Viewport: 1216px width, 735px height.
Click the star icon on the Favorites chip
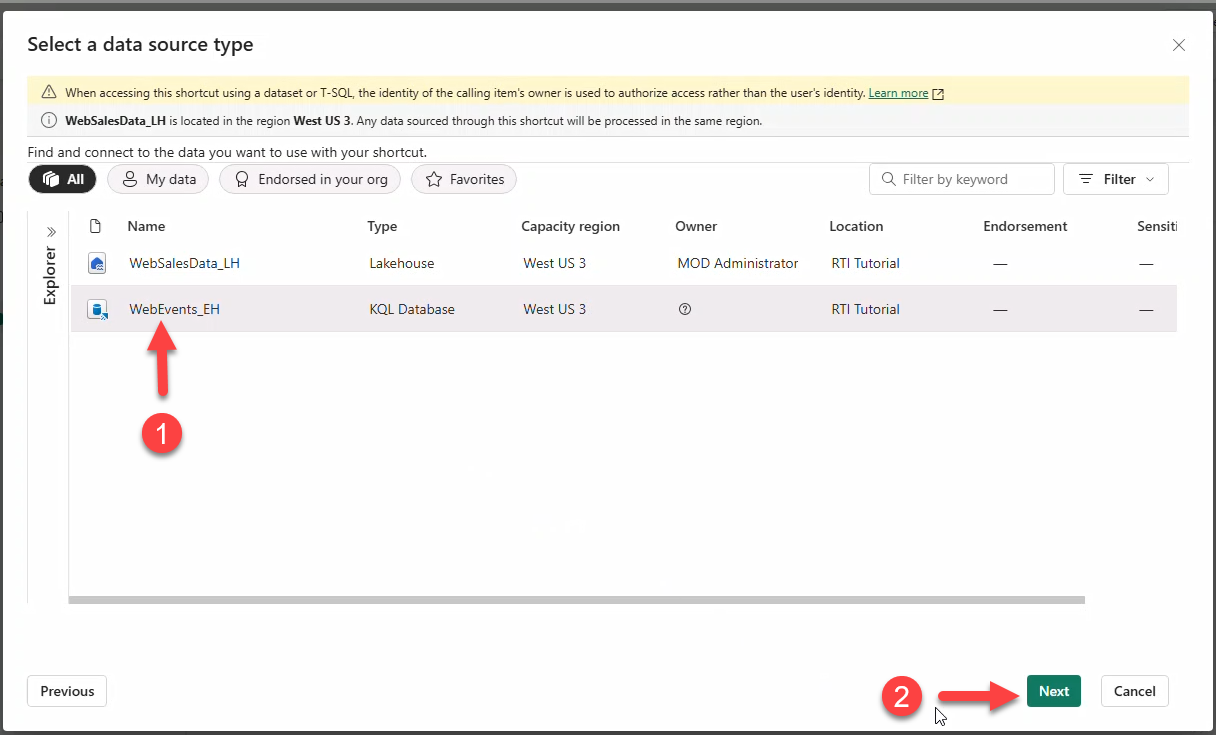click(x=434, y=179)
